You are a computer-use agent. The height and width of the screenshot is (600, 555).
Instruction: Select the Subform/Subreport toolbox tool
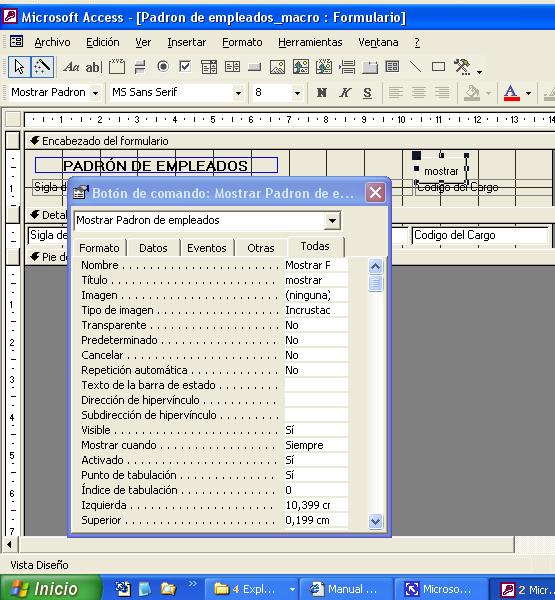[392, 67]
